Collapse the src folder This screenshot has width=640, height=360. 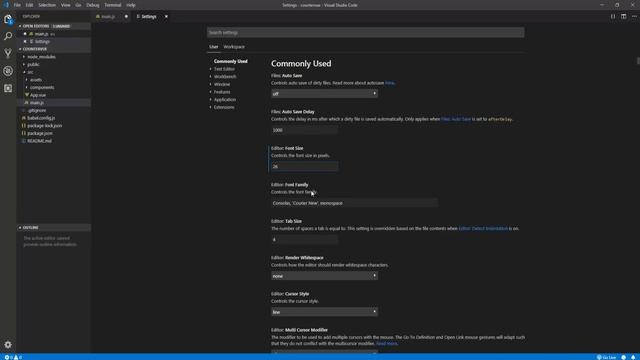[x=31, y=72]
